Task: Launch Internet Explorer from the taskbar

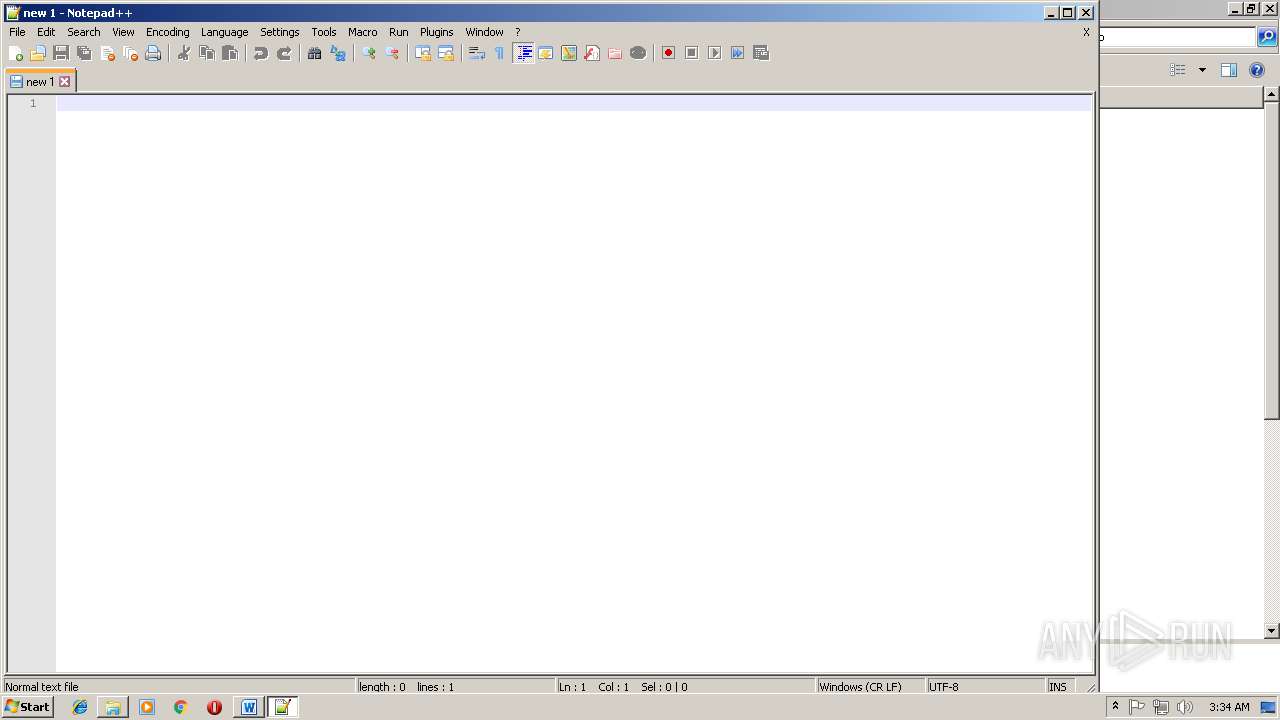Action: [x=80, y=707]
